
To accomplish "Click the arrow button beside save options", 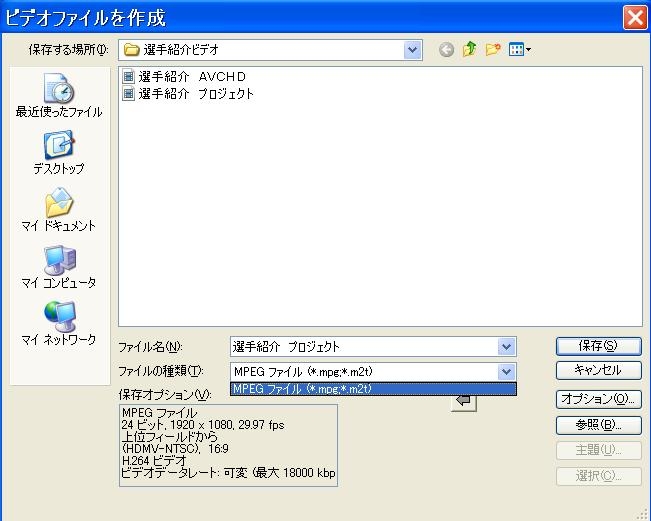I will tap(463, 402).
